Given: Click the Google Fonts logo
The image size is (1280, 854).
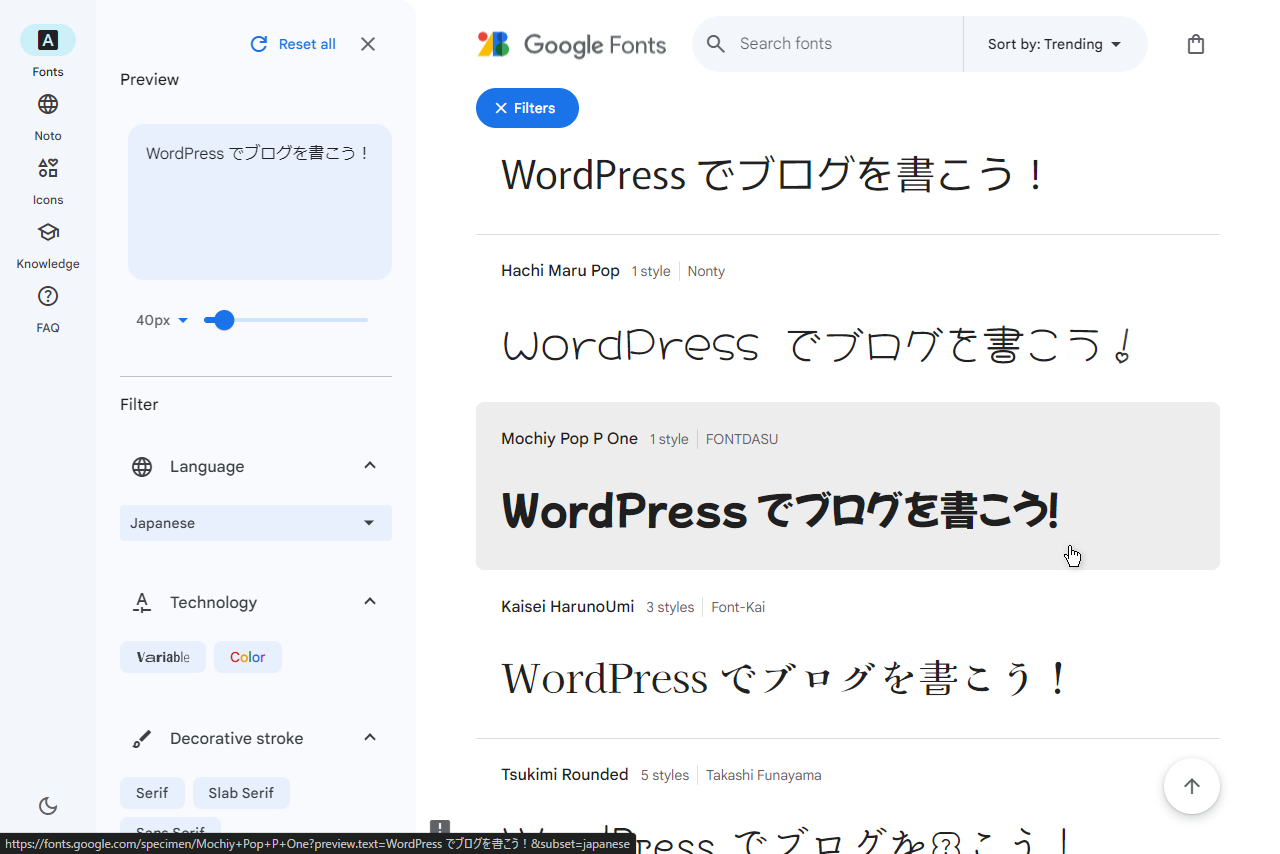Looking at the screenshot, I should [571, 44].
